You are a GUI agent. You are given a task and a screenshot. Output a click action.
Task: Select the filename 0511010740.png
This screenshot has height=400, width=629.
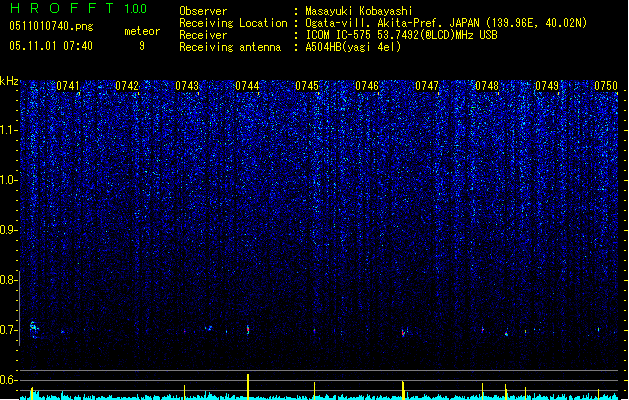coord(51,27)
